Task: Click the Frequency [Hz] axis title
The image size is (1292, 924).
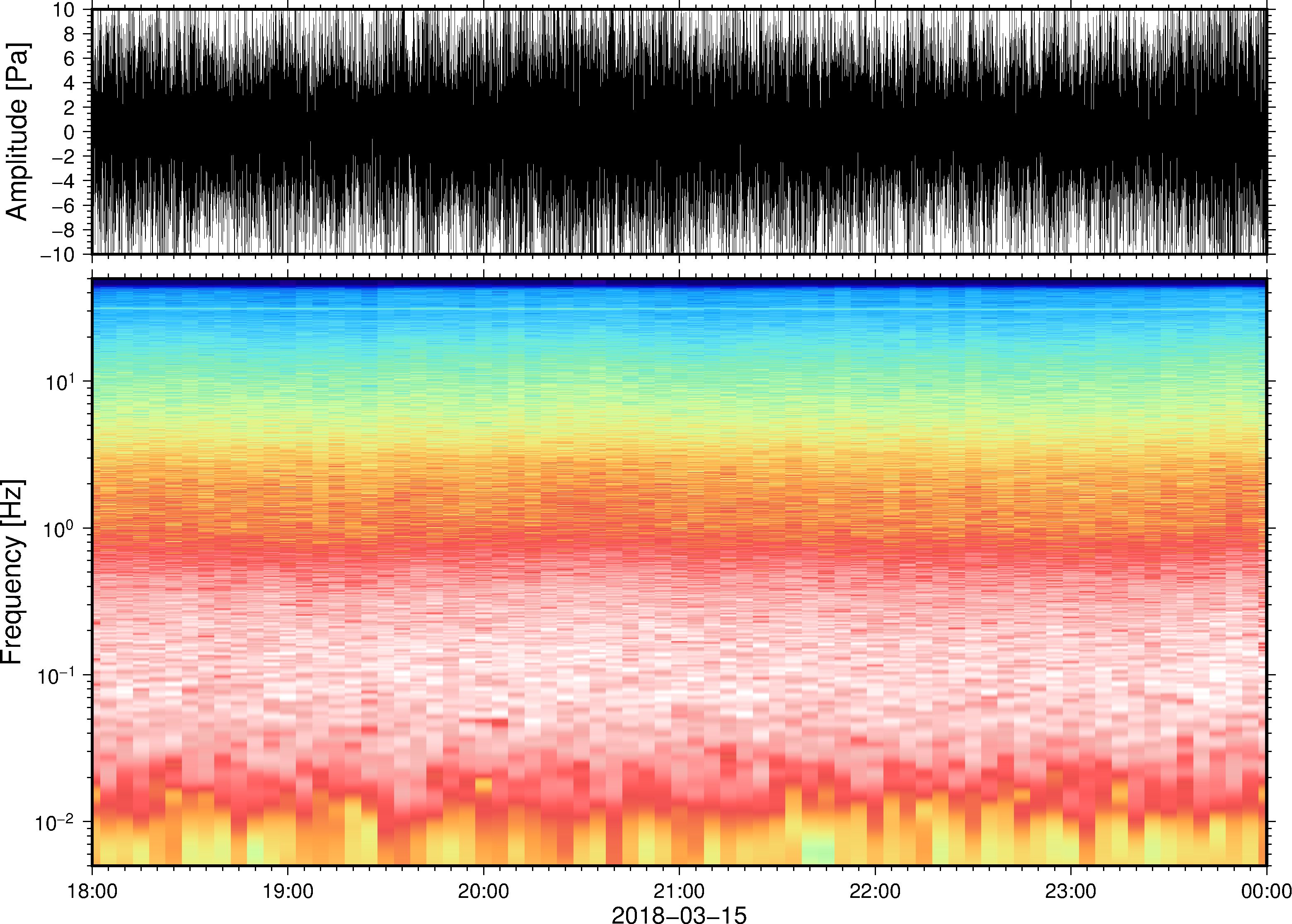Action: click(12, 572)
